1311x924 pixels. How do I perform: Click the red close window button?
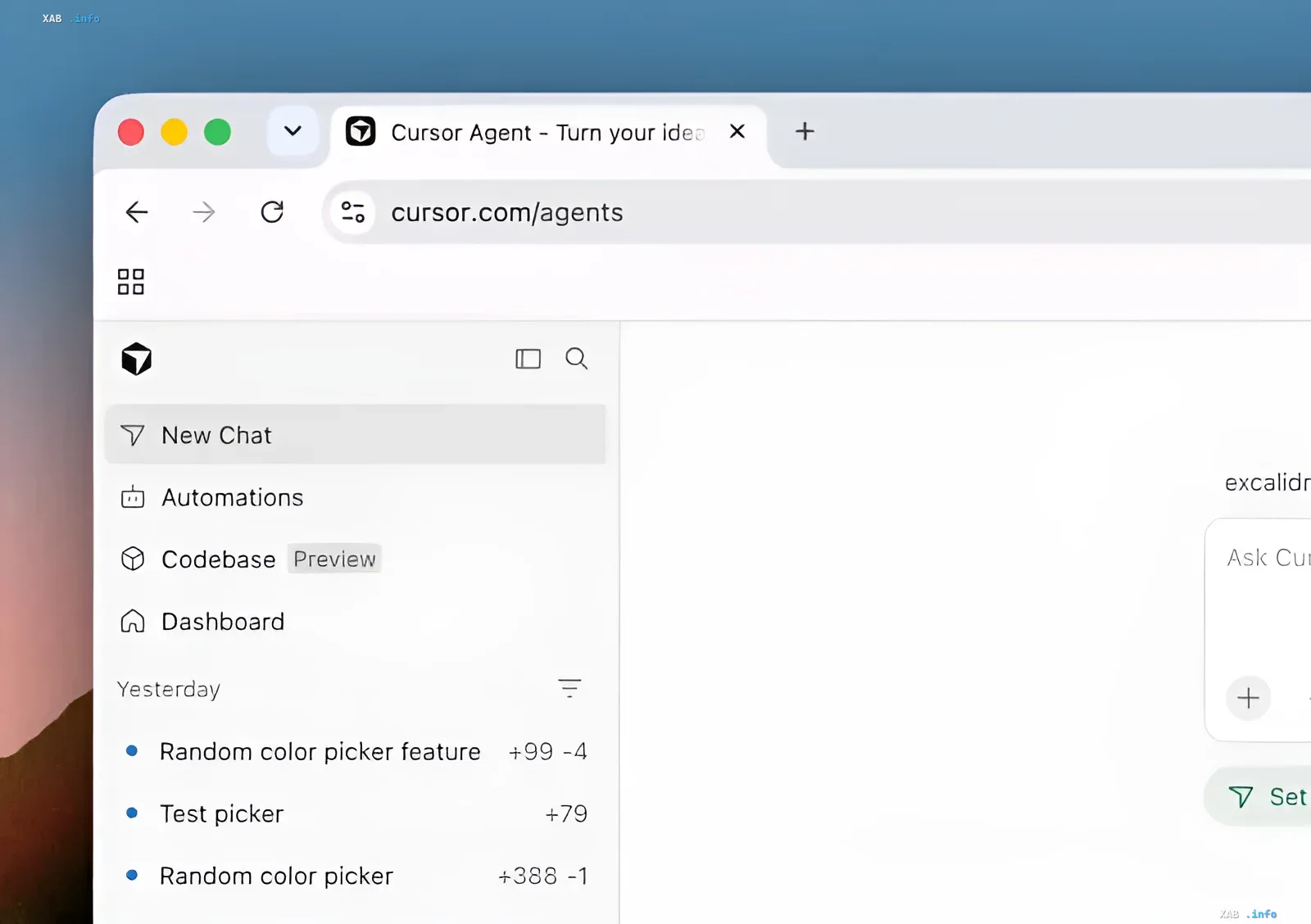[131, 132]
